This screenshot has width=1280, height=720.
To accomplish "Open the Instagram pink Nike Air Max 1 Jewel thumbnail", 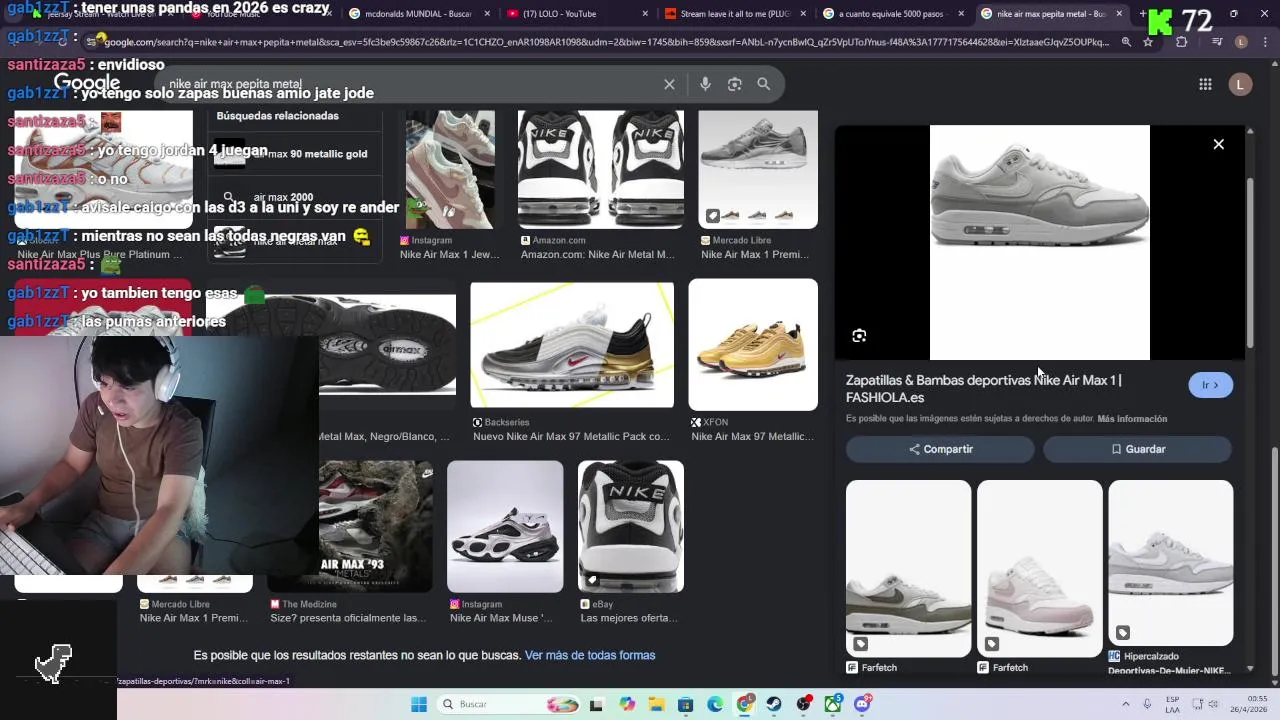I will coord(450,170).
